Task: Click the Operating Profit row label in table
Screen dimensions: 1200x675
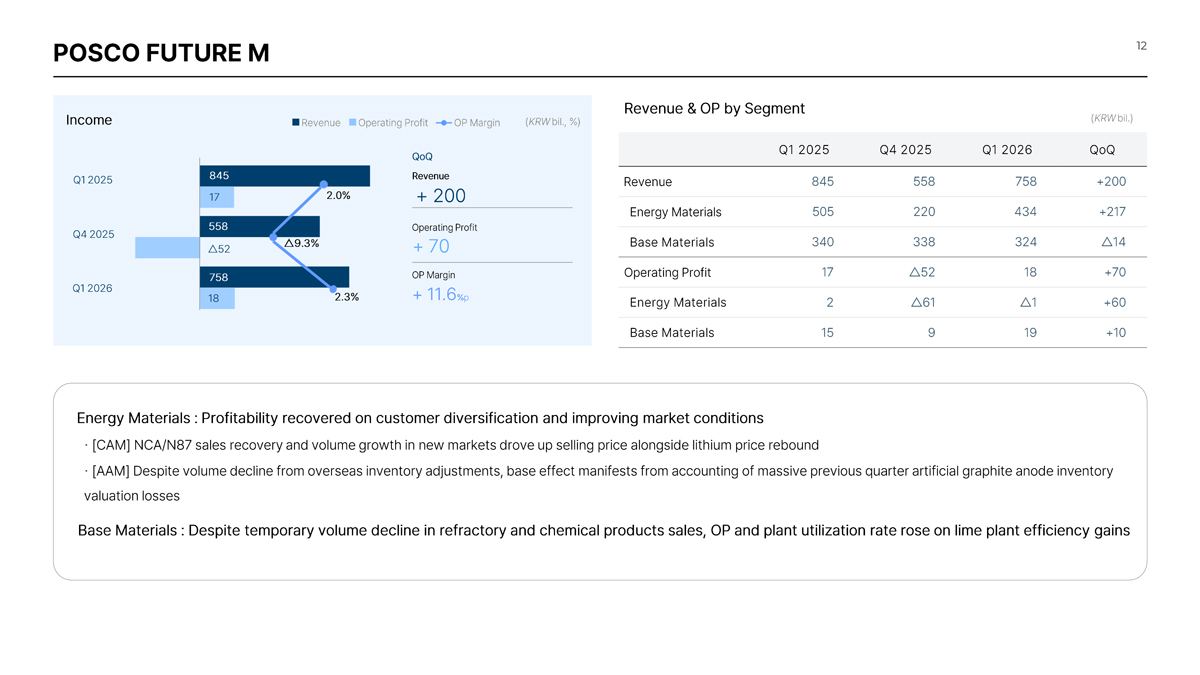Action: tap(668, 272)
